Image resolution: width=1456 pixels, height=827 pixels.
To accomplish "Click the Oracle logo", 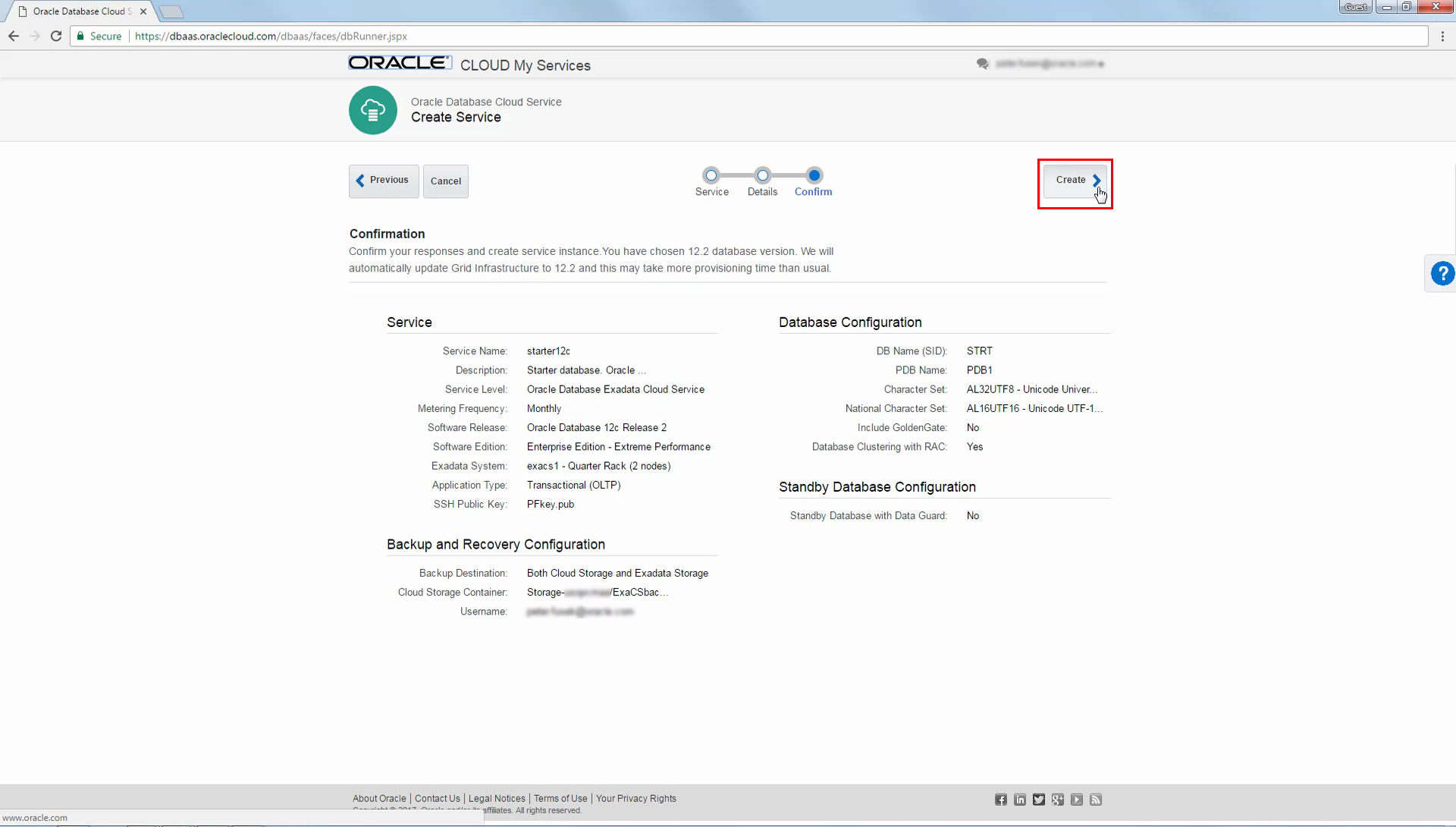I will [x=400, y=63].
